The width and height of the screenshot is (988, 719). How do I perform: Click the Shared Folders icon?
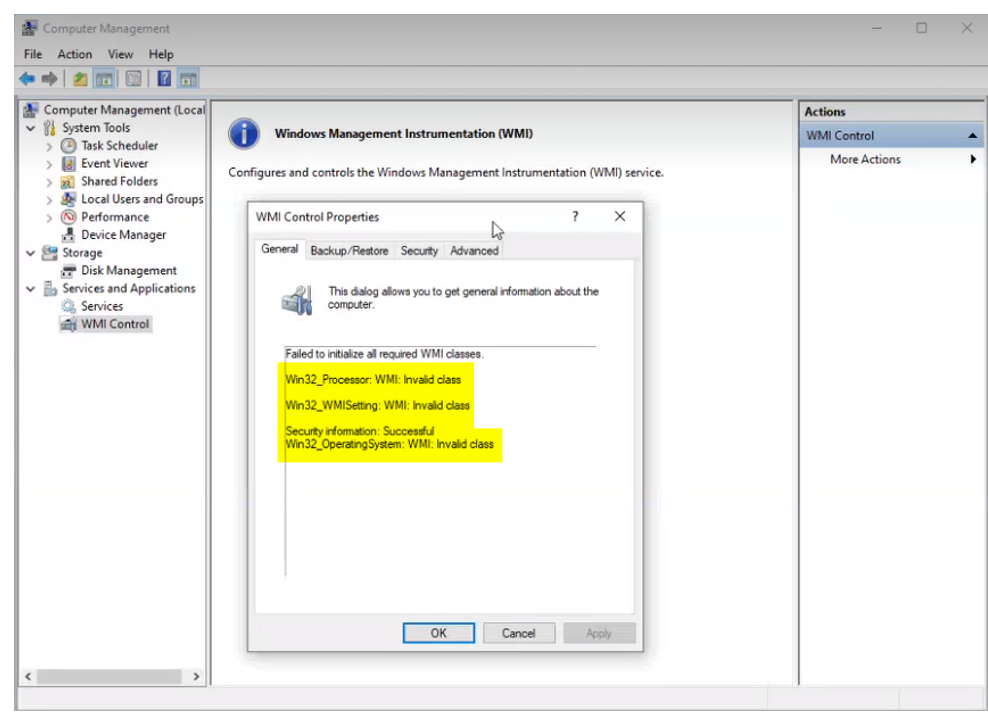click(x=68, y=181)
